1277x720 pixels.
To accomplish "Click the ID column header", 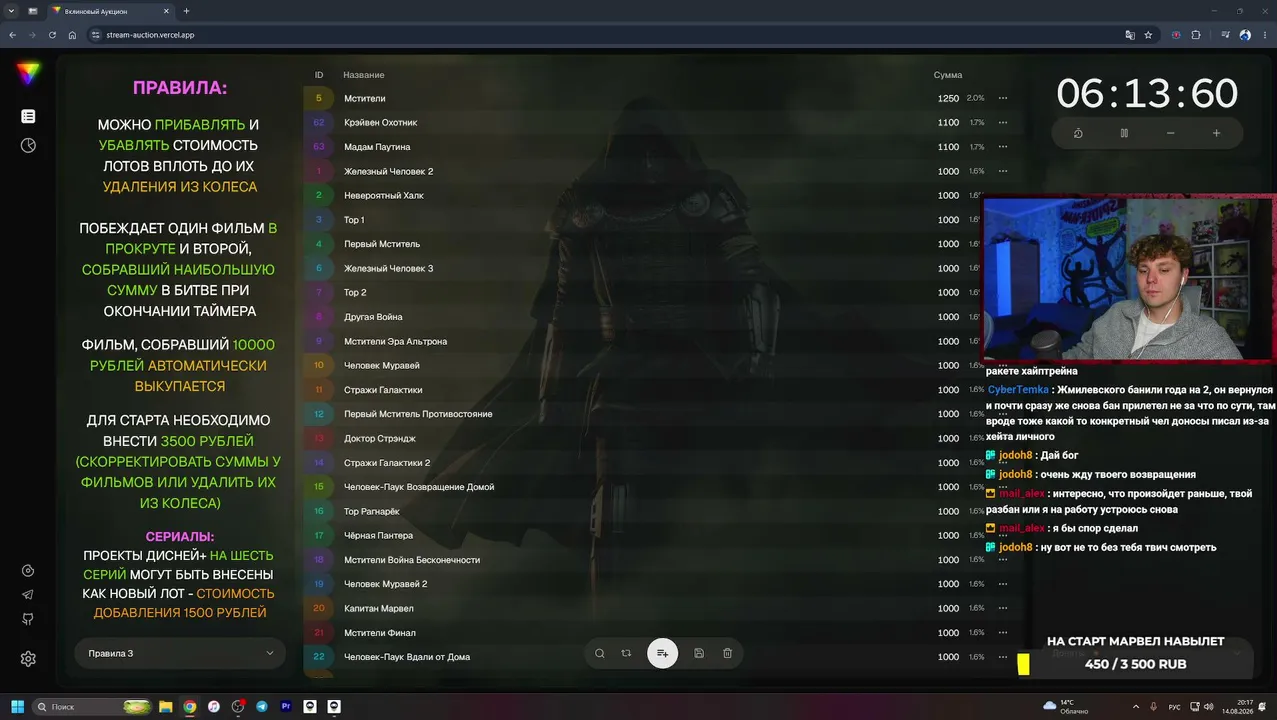I will (319, 75).
